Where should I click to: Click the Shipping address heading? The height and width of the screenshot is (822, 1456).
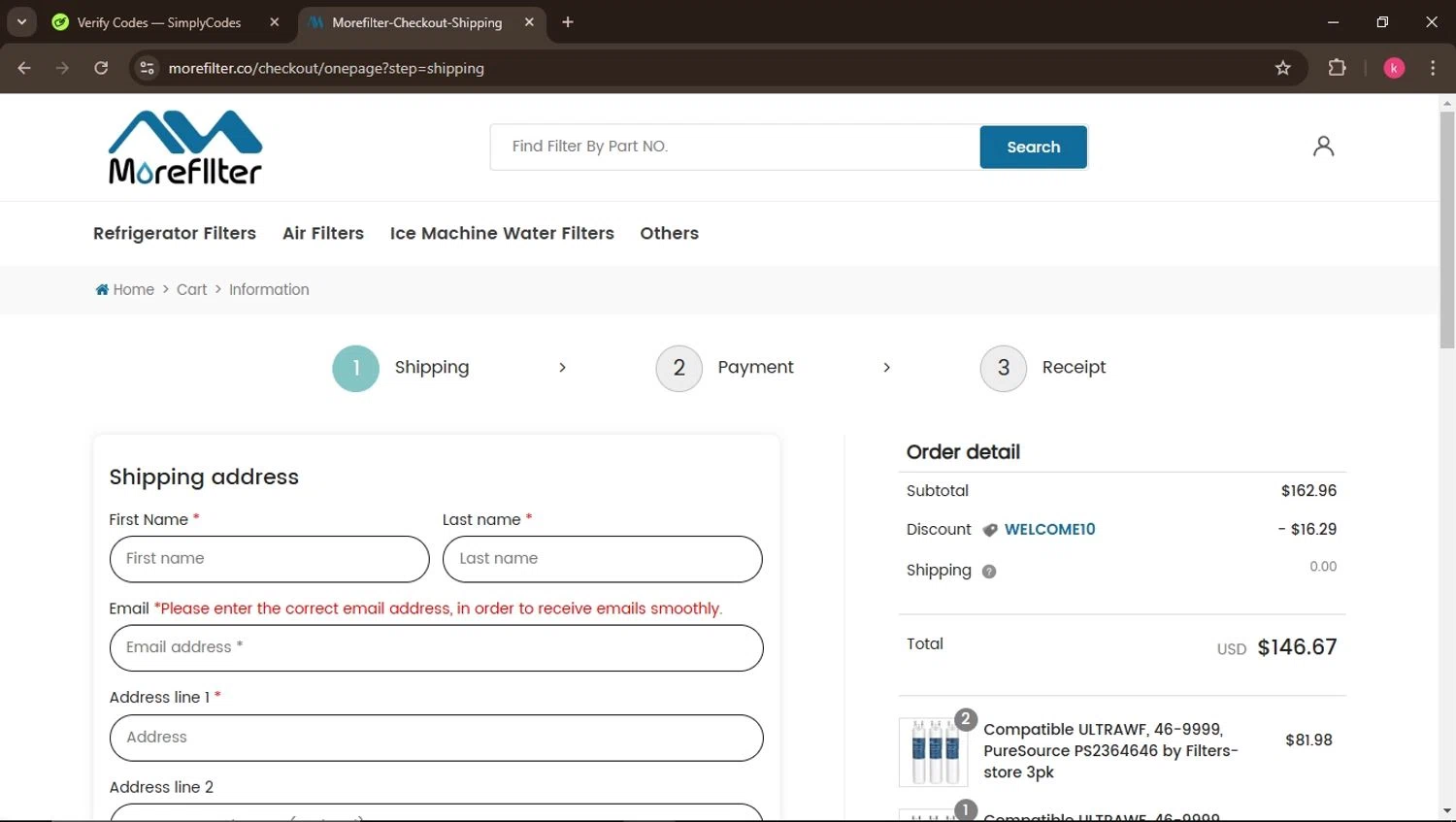204,477
